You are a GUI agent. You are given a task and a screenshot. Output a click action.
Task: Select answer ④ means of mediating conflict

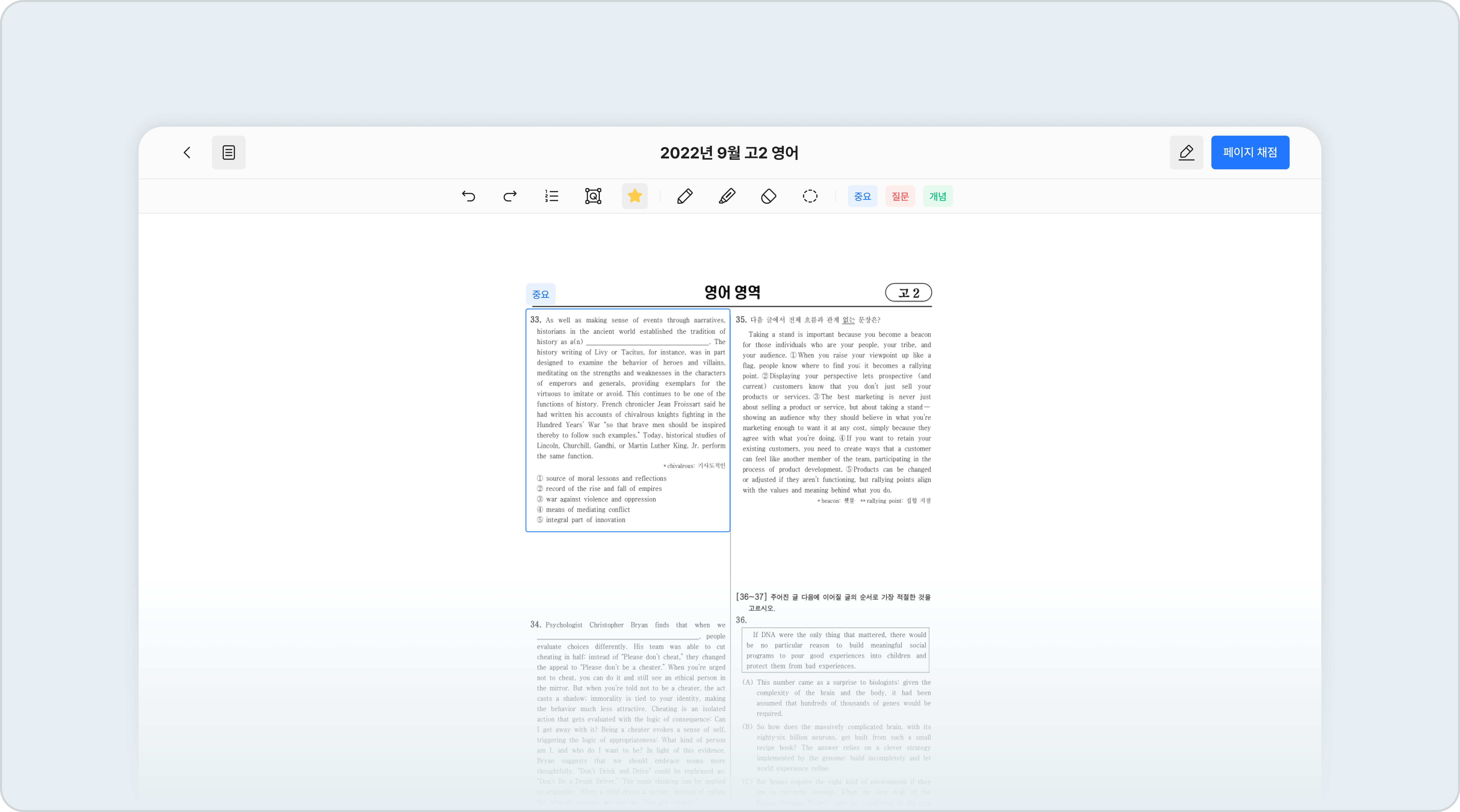coord(583,510)
